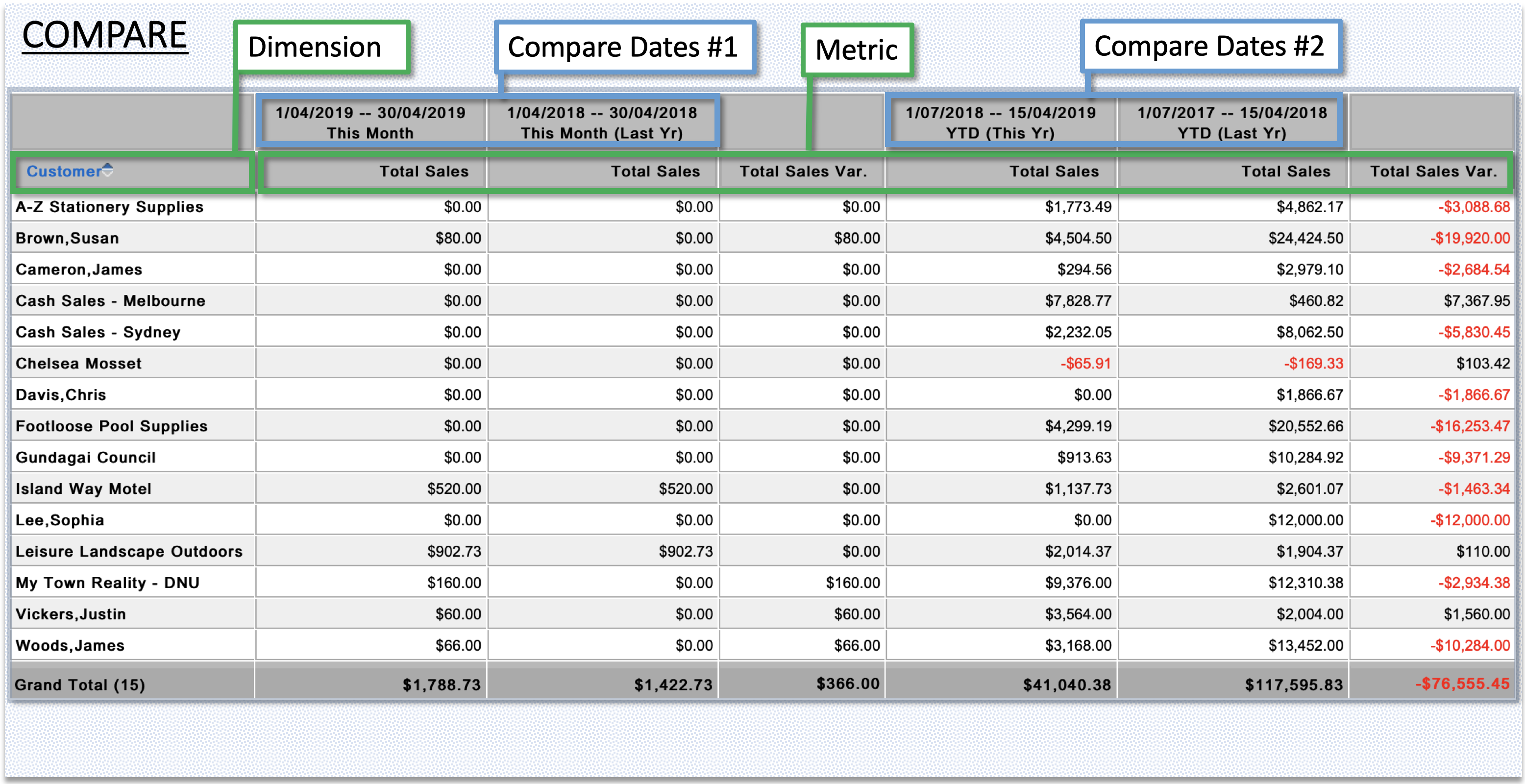Click the Grand Total (15) row label
Viewport: 1525px width, 784px height.
[80, 685]
